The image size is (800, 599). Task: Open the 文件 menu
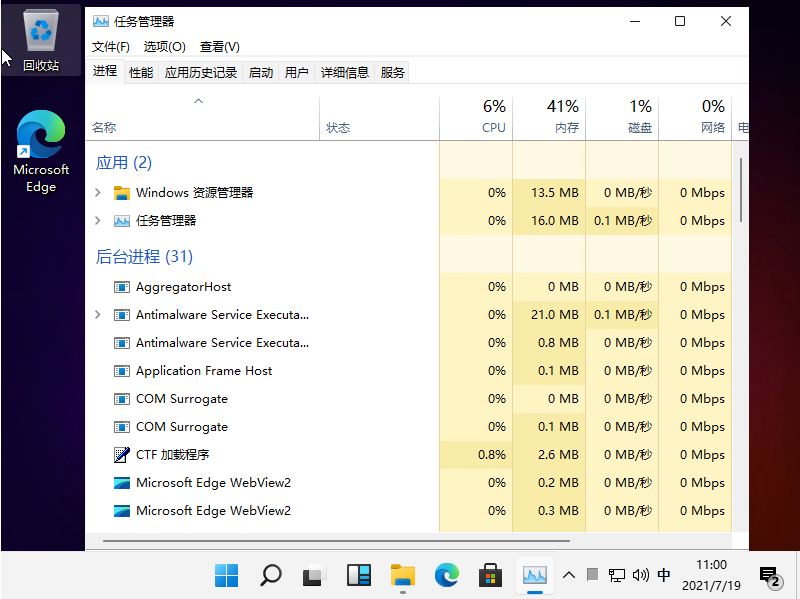(x=110, y=46)
